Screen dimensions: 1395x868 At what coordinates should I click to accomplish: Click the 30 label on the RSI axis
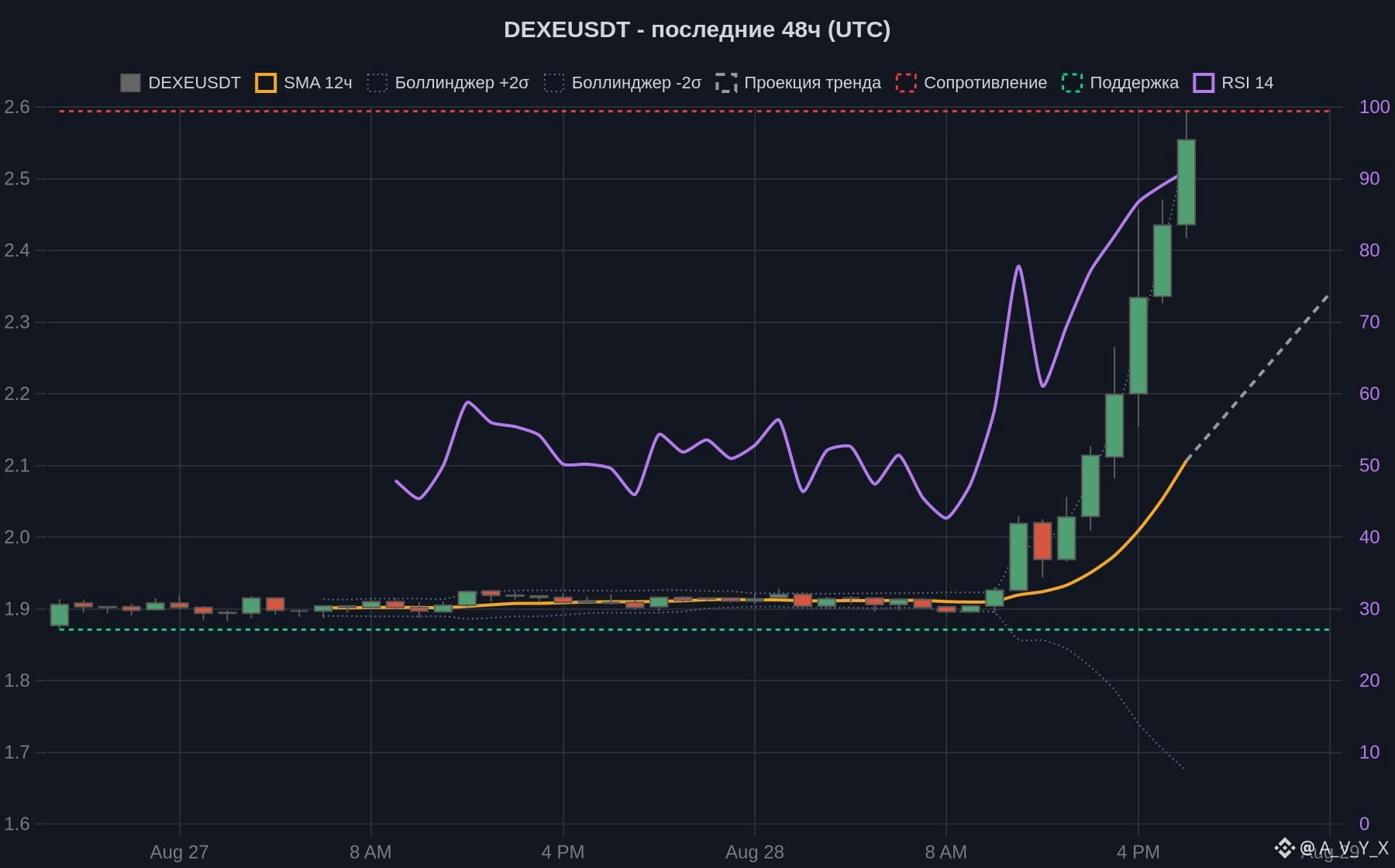(x=1369, y=609)
